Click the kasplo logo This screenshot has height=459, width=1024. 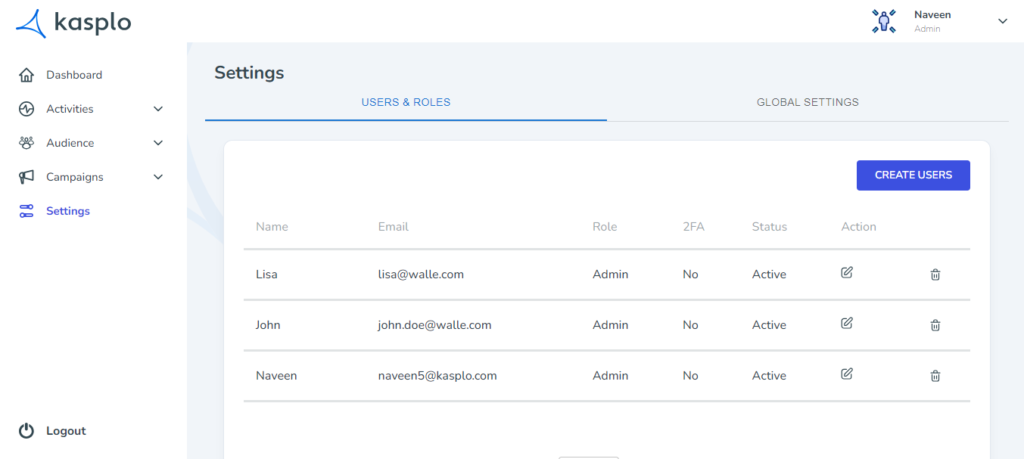pos(73,23)
